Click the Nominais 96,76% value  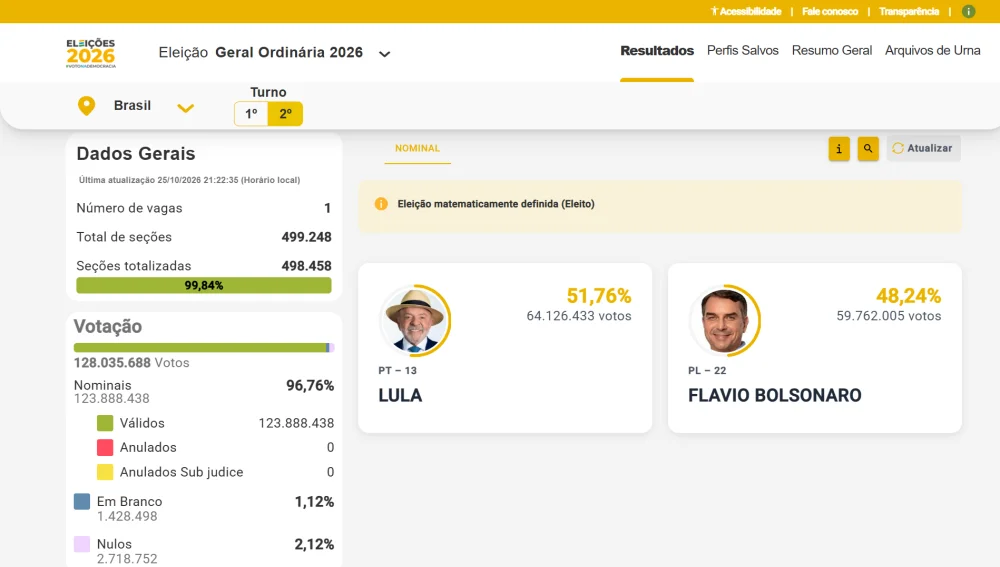[309, 385]
